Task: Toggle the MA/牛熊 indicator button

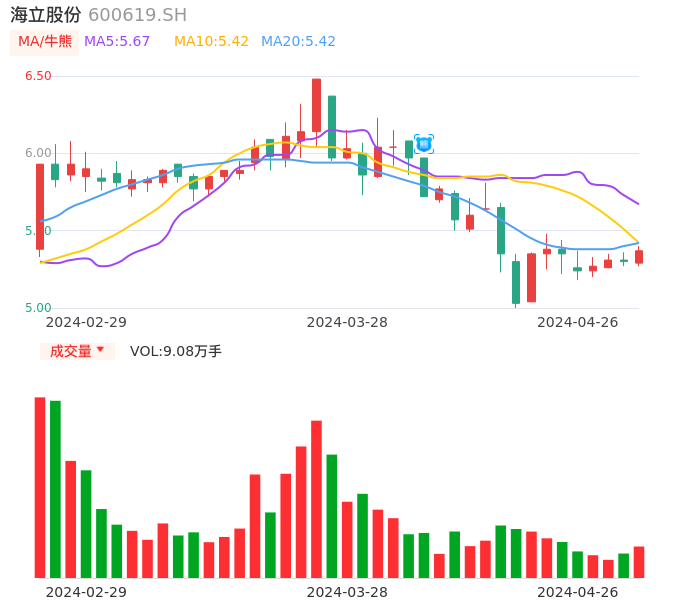Action: (45, 42)
